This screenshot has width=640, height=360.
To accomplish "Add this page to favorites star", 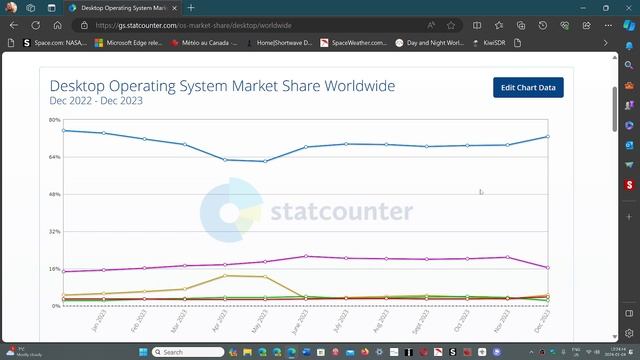I will tap(451, 25).
